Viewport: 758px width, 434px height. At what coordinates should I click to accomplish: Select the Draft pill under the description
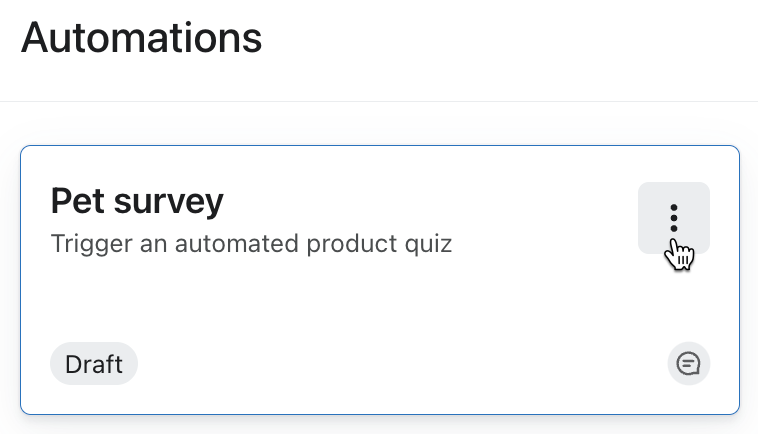[x=94, y=365]
